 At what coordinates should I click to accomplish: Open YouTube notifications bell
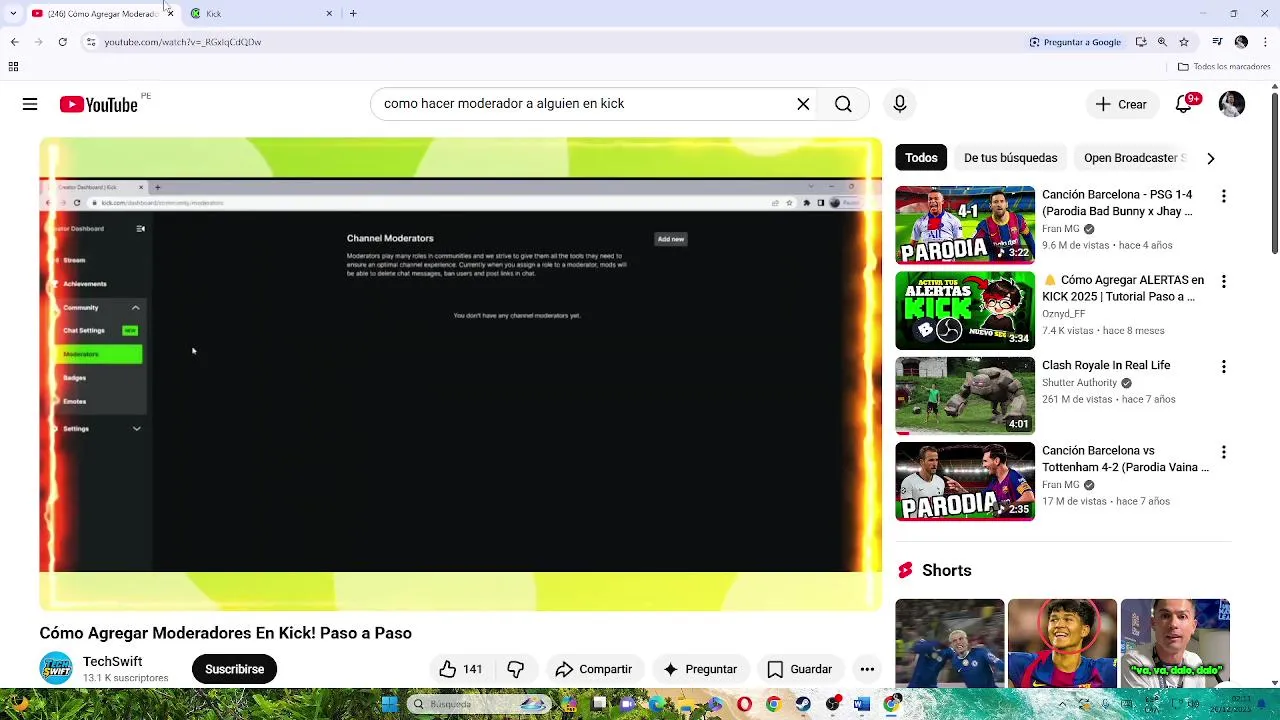[x=1184, y=104]
